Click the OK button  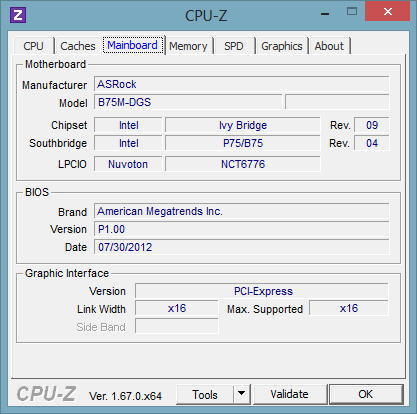pos(366,394)
